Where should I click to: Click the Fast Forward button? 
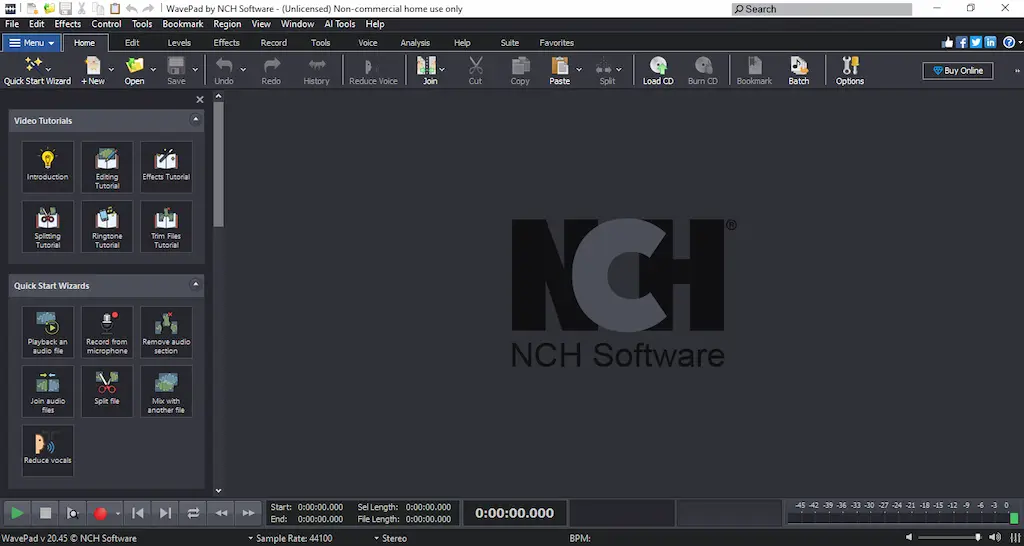point(249,513)
